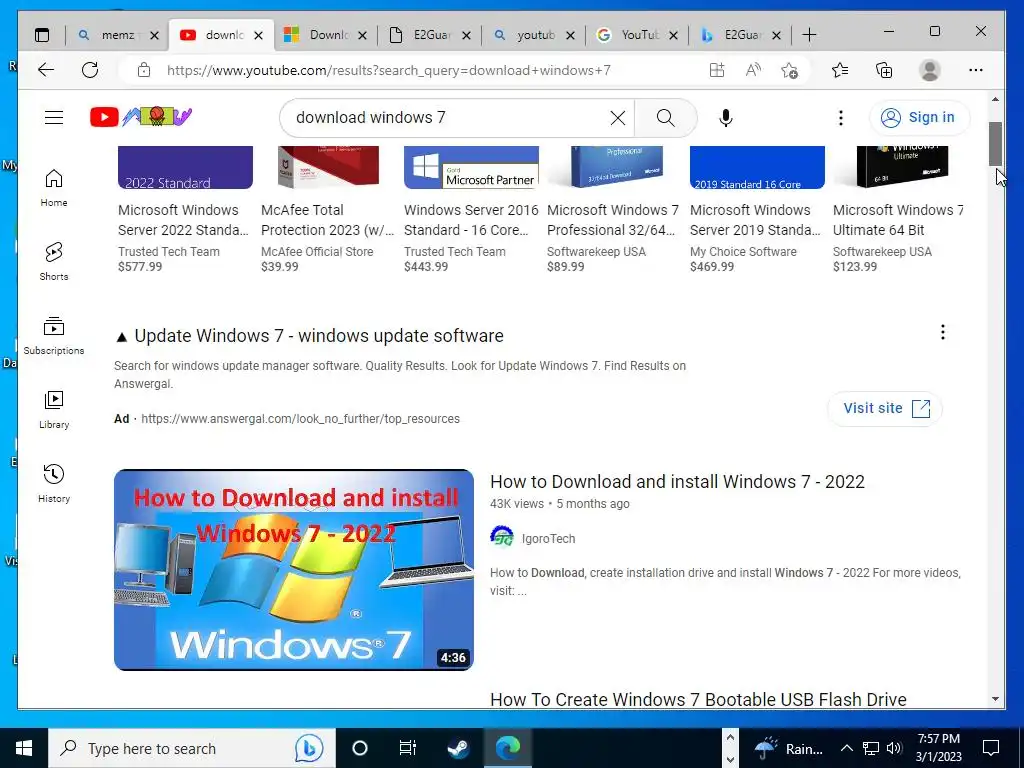Open ad options three-dot menu
The image size is (1024, 768).
pyautogui.click(x=942, y=332)
